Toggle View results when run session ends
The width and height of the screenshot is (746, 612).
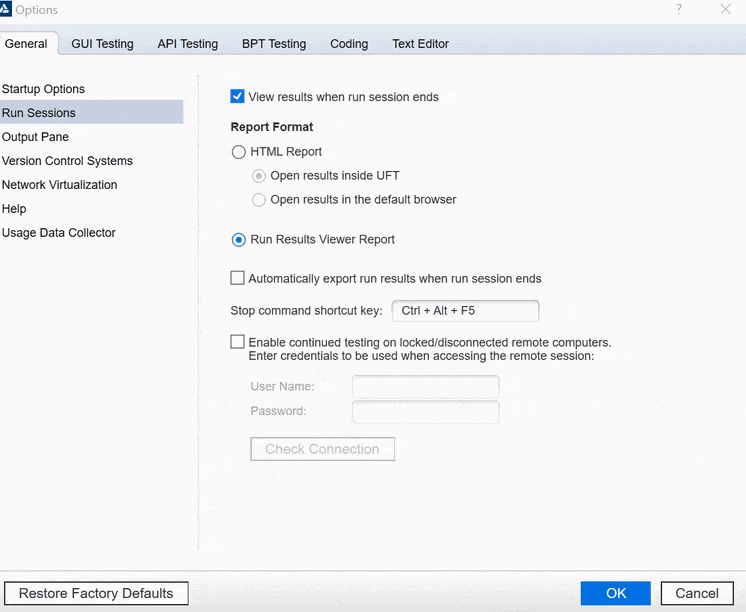pos(238,97)
